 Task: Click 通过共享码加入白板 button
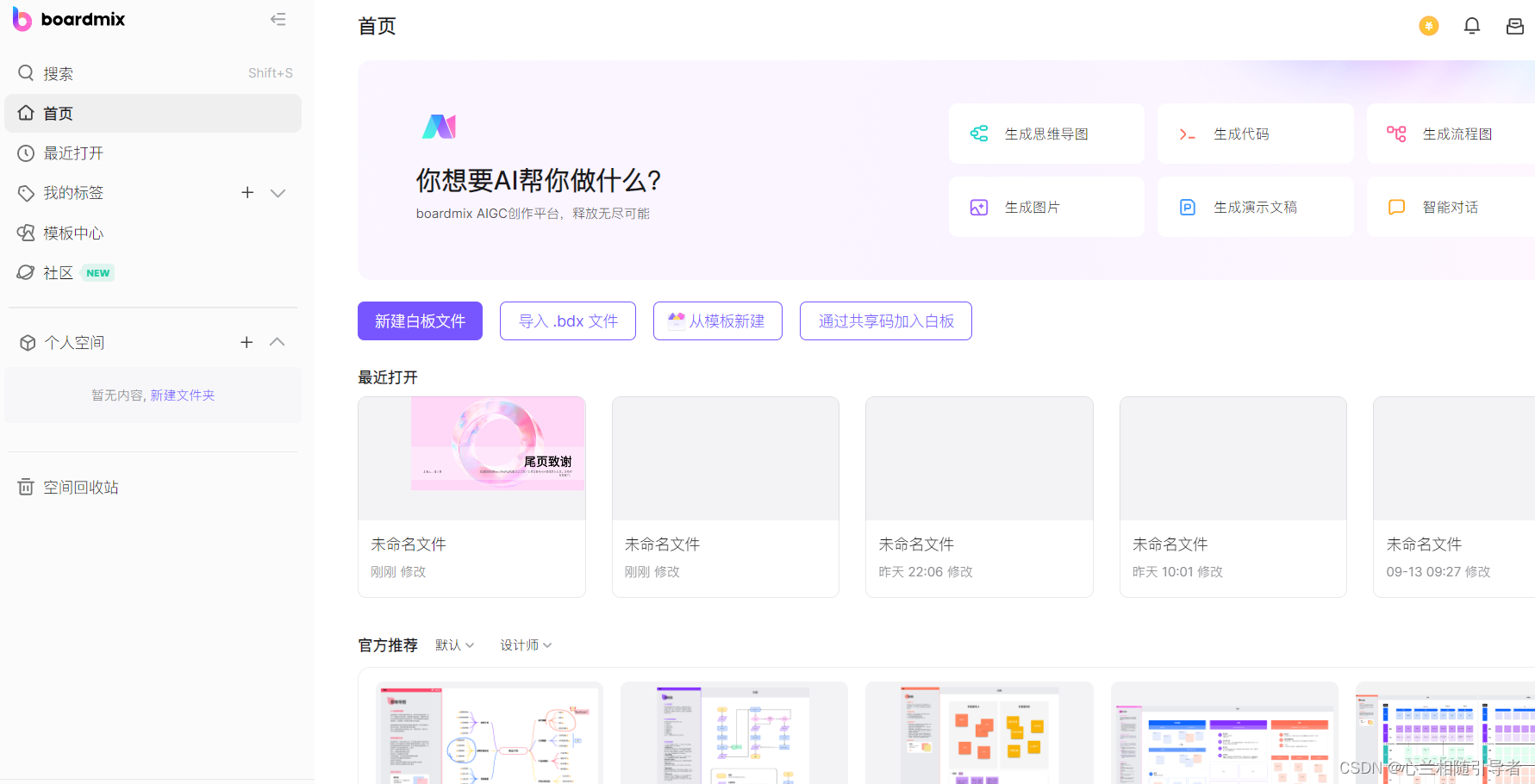[x=886, y=320]
